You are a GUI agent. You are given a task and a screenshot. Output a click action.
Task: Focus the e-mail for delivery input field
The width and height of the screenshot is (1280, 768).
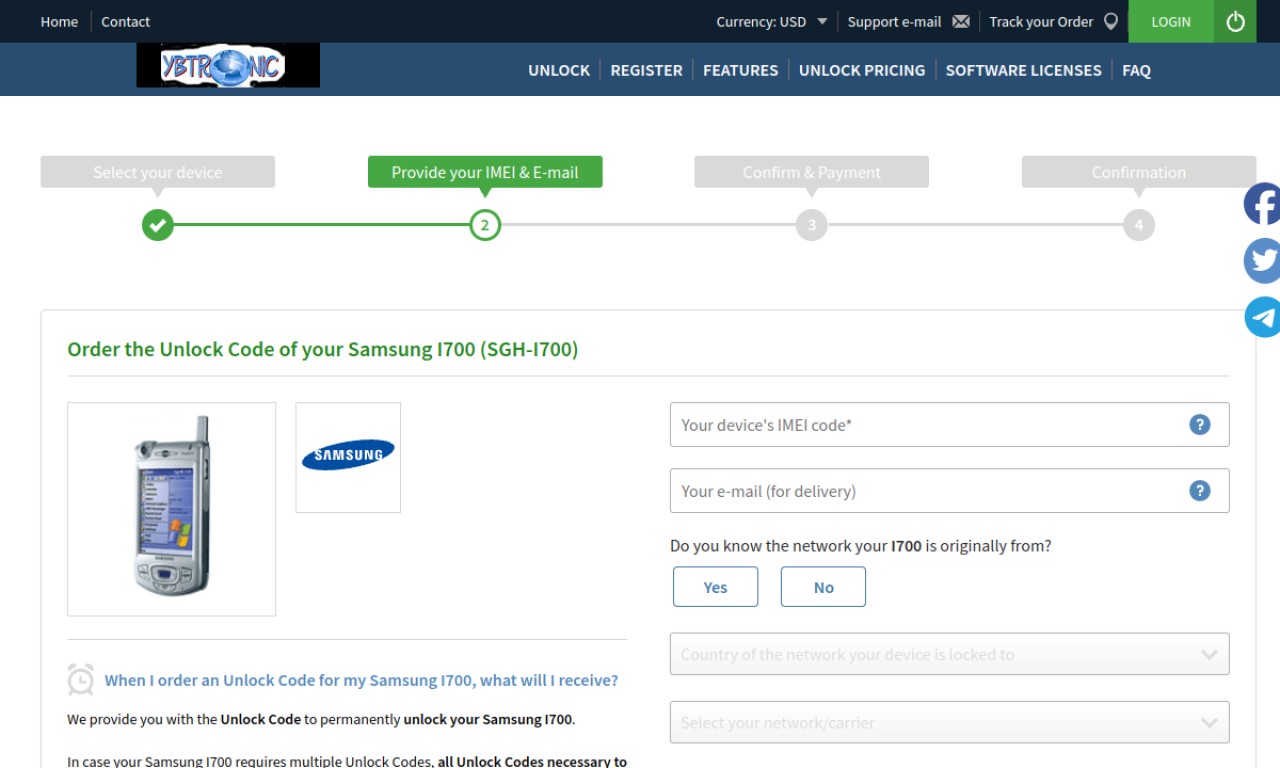949,490
